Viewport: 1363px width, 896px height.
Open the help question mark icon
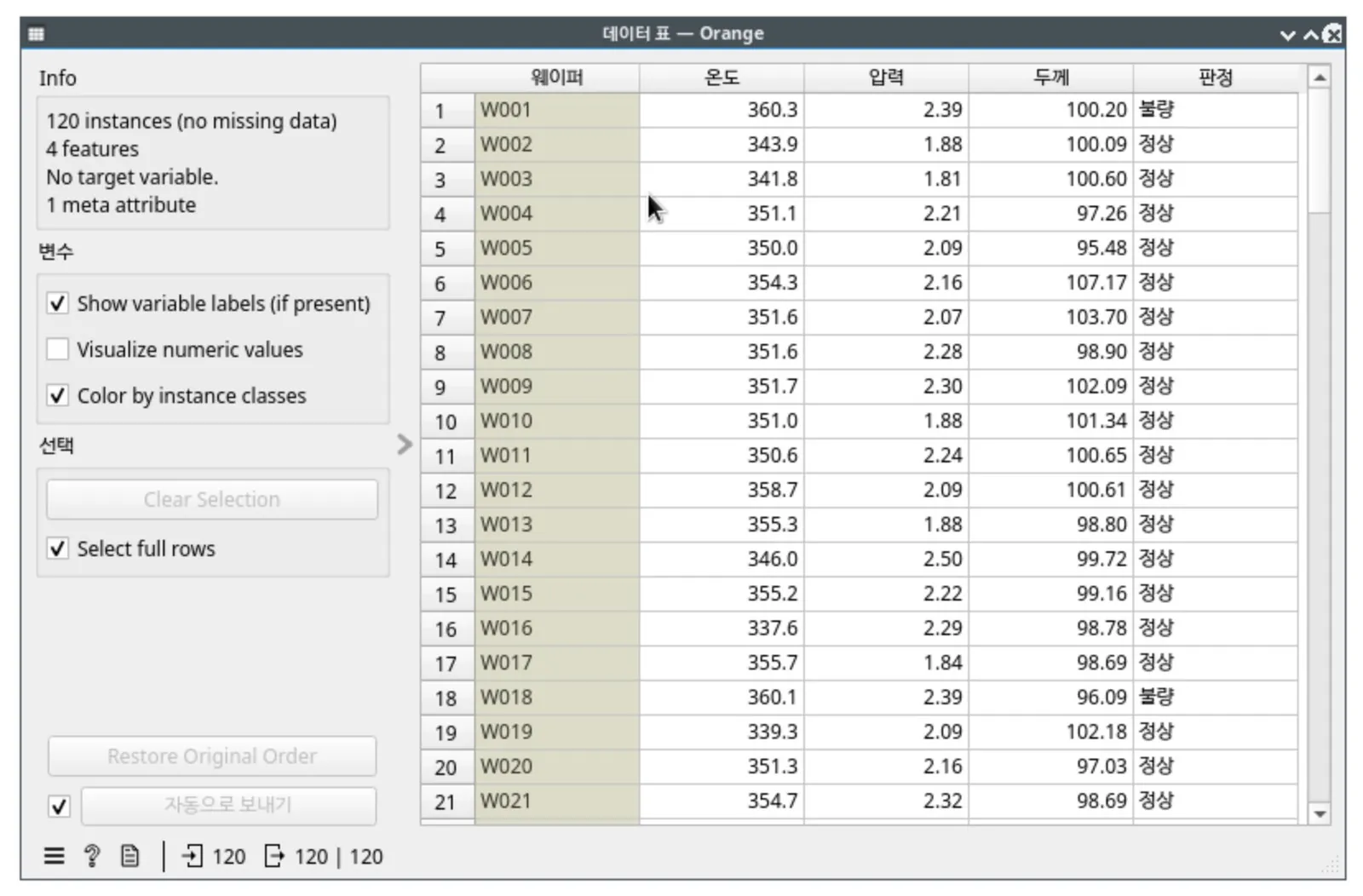pyautogui.click(x=92, y=856)
